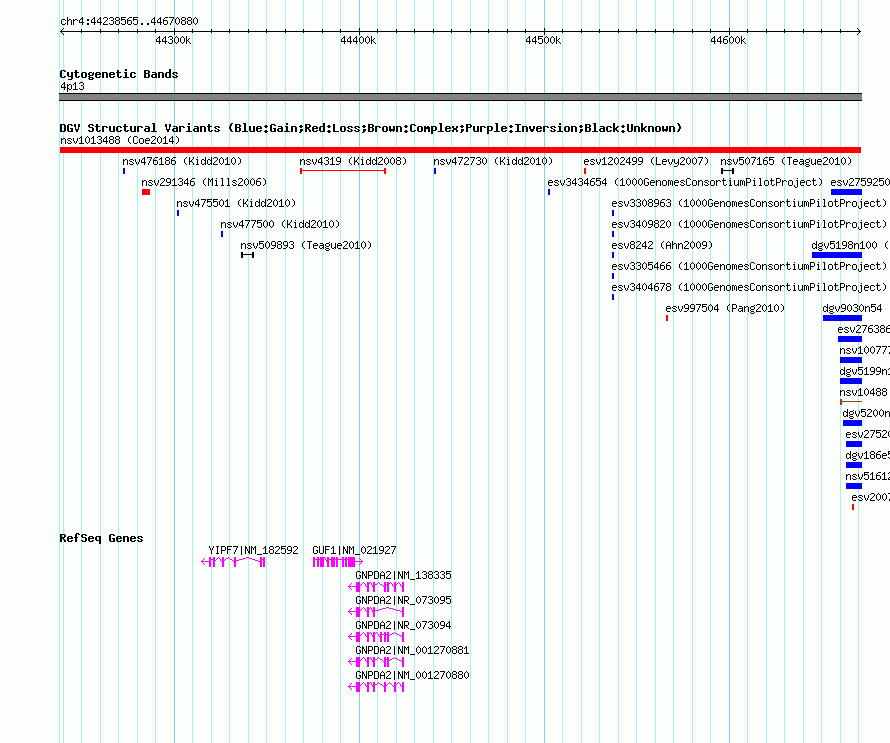Screen dimensions: 890x743
Task: Select the red nsv4319 loss span glyph
Action: (343, 171)
